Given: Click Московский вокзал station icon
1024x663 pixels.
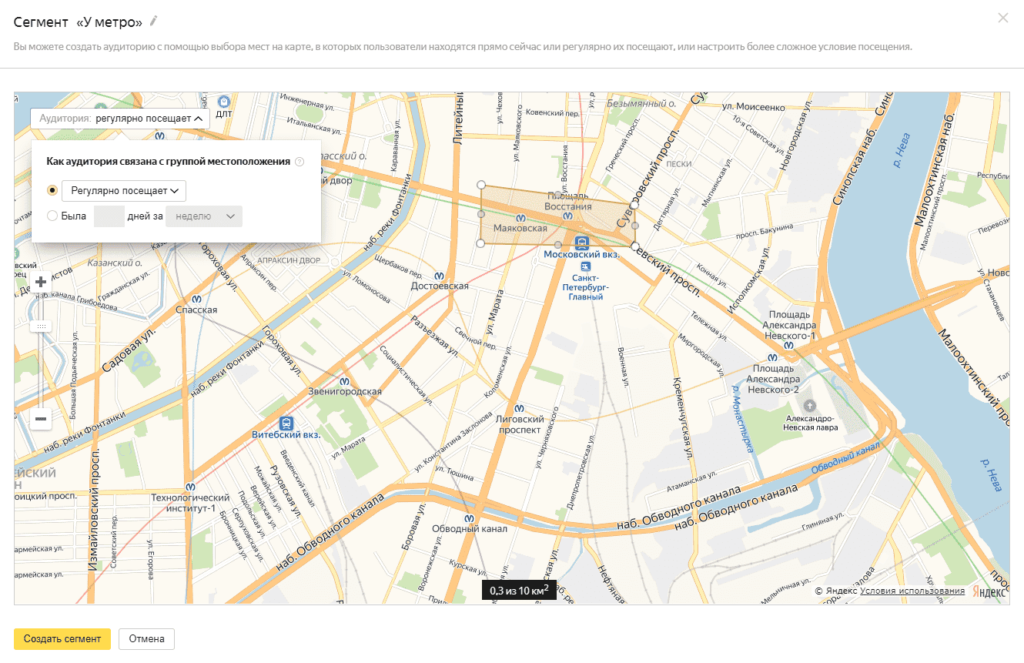Looking at the screenshot, I should pyautogui.click(x=581, y=243).
